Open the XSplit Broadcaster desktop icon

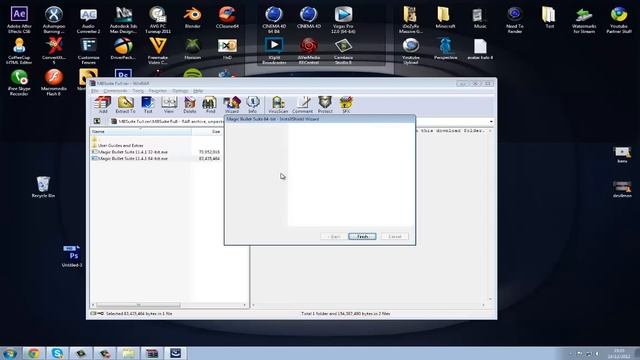(x=274, y=51)
